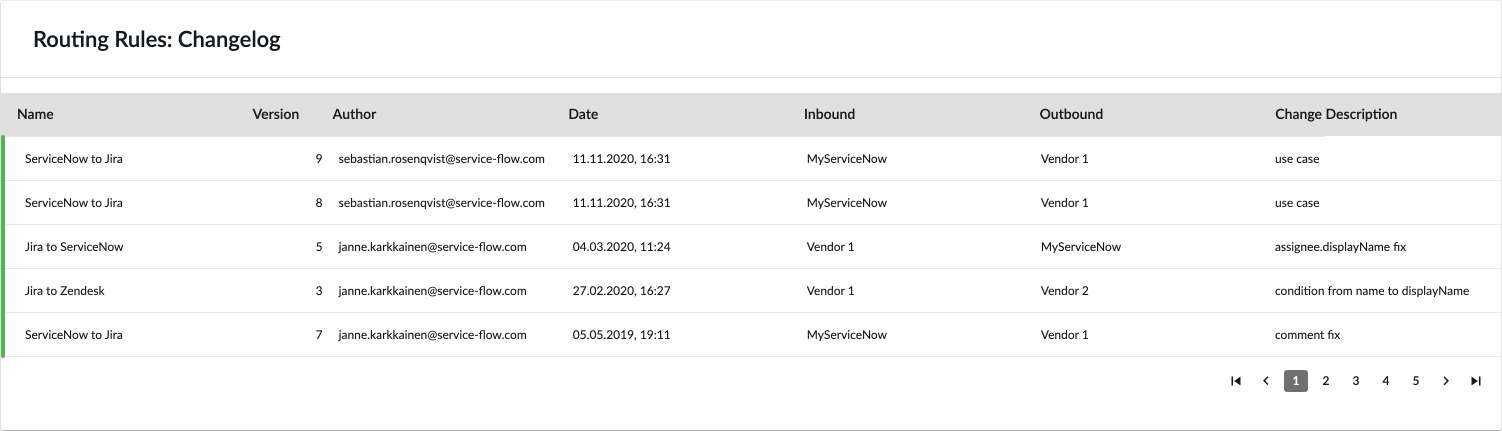
Task: Select ServiceNow to Jira version 9 row
Action: [x=751, y=159]
